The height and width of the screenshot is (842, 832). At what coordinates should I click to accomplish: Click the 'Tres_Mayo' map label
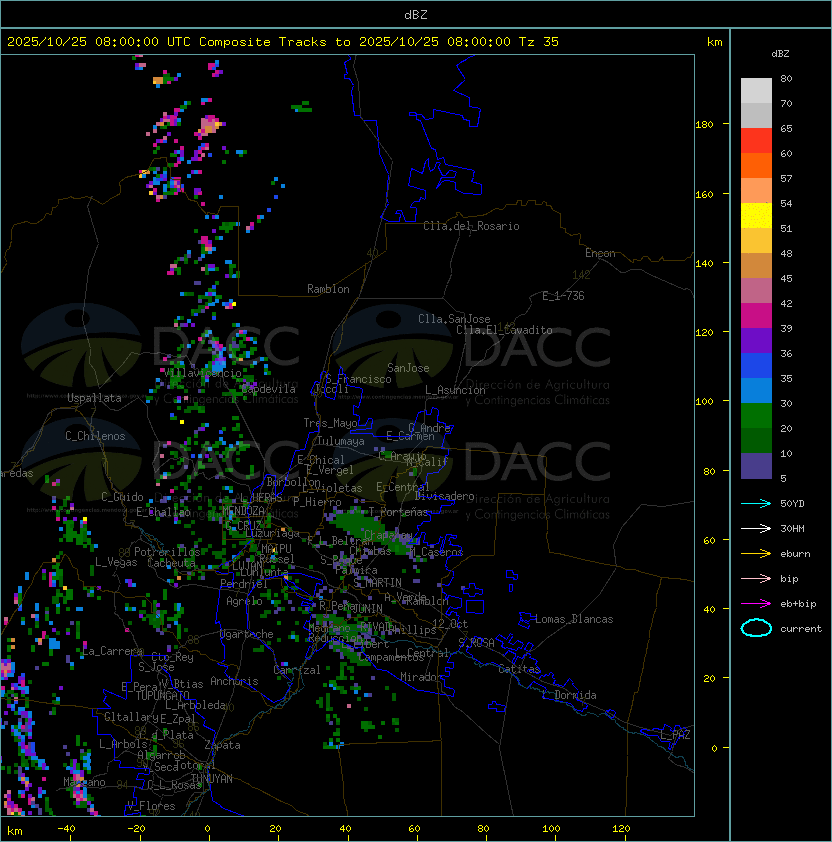[330, 423]
